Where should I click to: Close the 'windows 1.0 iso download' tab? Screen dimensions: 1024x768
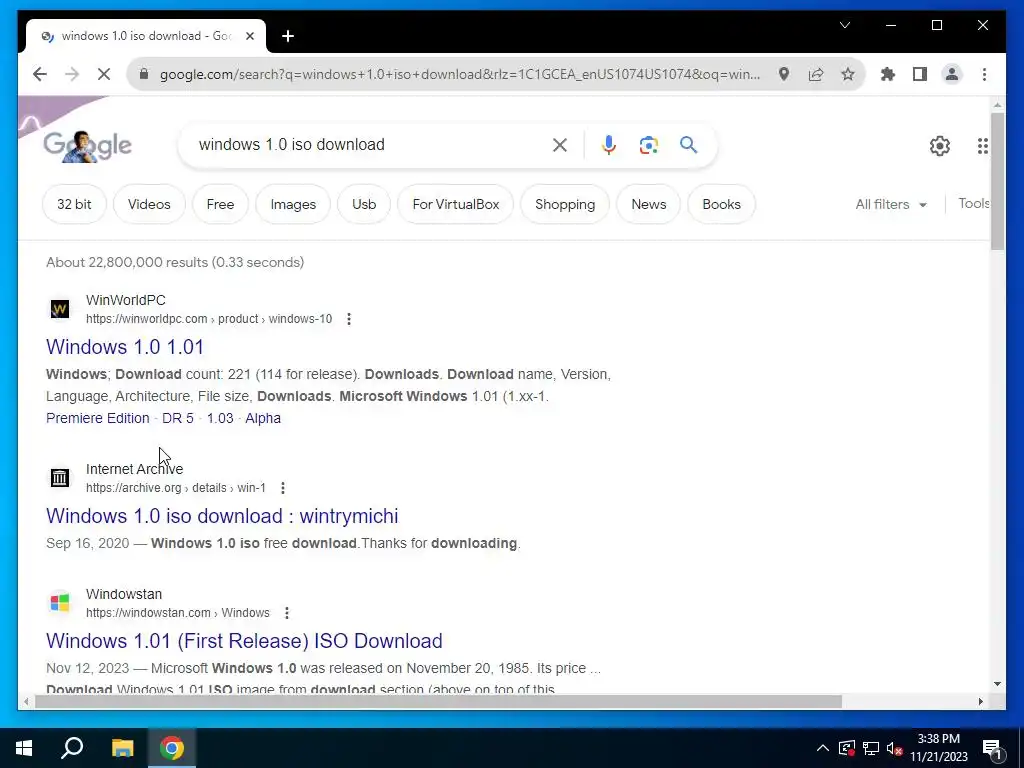(x=249, y=37)
